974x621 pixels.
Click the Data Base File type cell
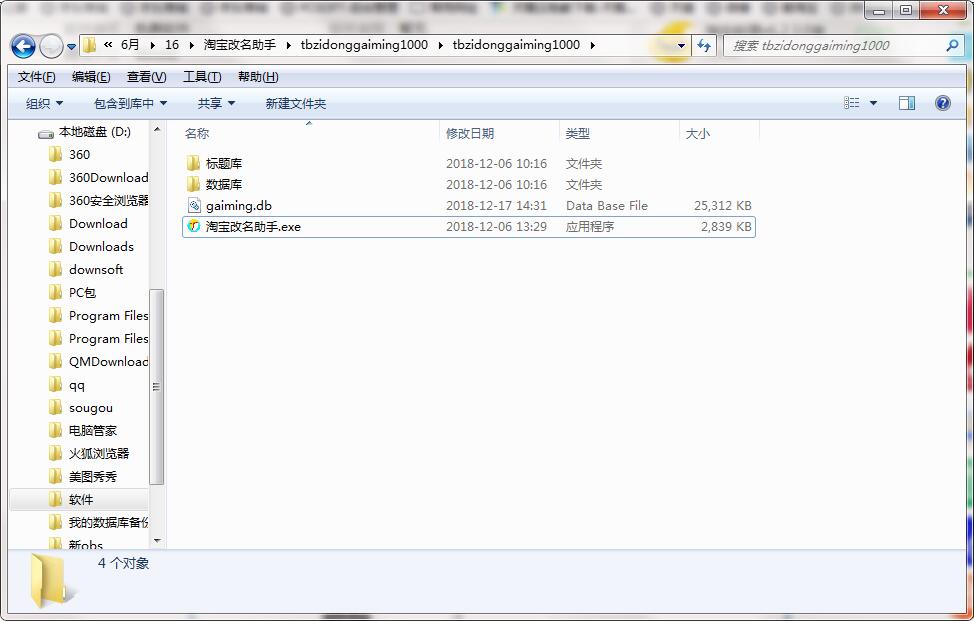pos(607,206)
